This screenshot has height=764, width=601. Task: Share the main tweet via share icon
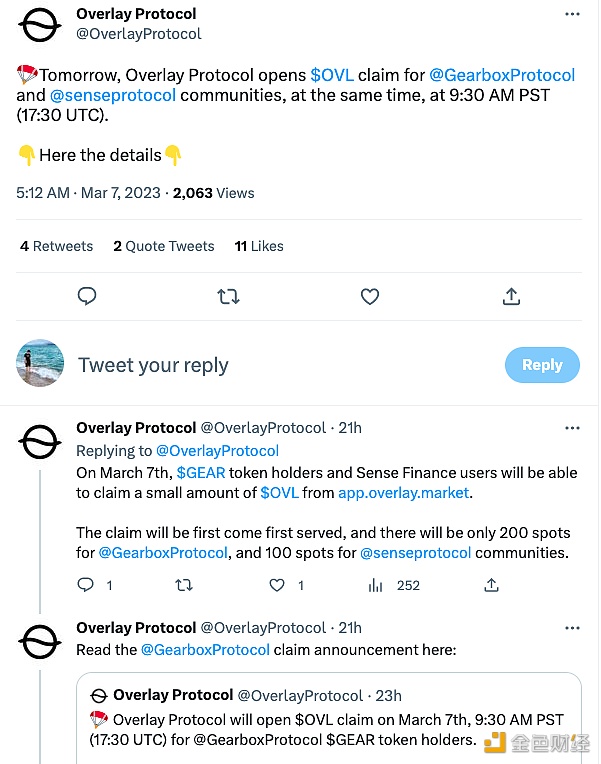click(x=511, y=296)
